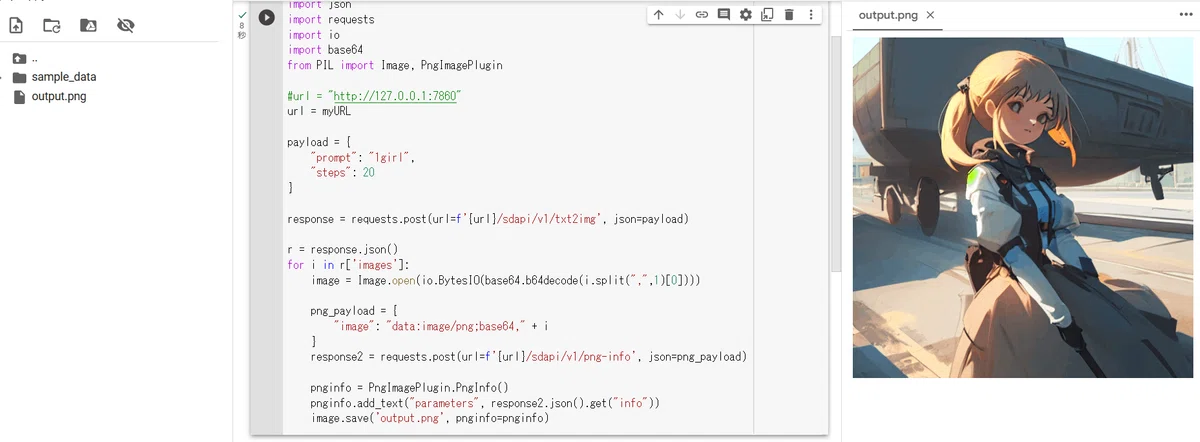Move the cell down with the arrow icon
The width and height of the screenshot is (1200, 442).
tap(680, 14)
